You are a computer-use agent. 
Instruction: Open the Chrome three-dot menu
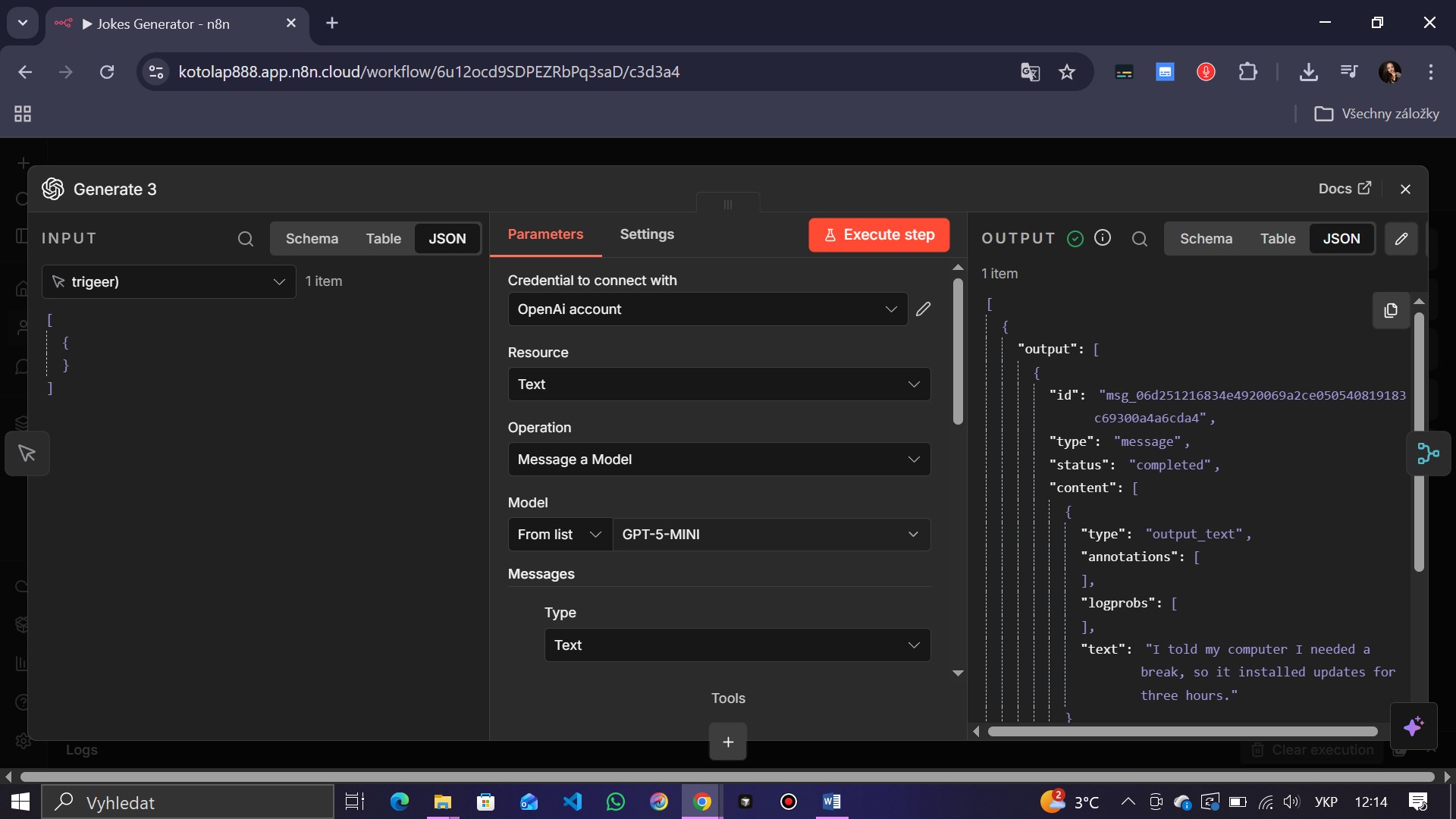click(1431, 72)
